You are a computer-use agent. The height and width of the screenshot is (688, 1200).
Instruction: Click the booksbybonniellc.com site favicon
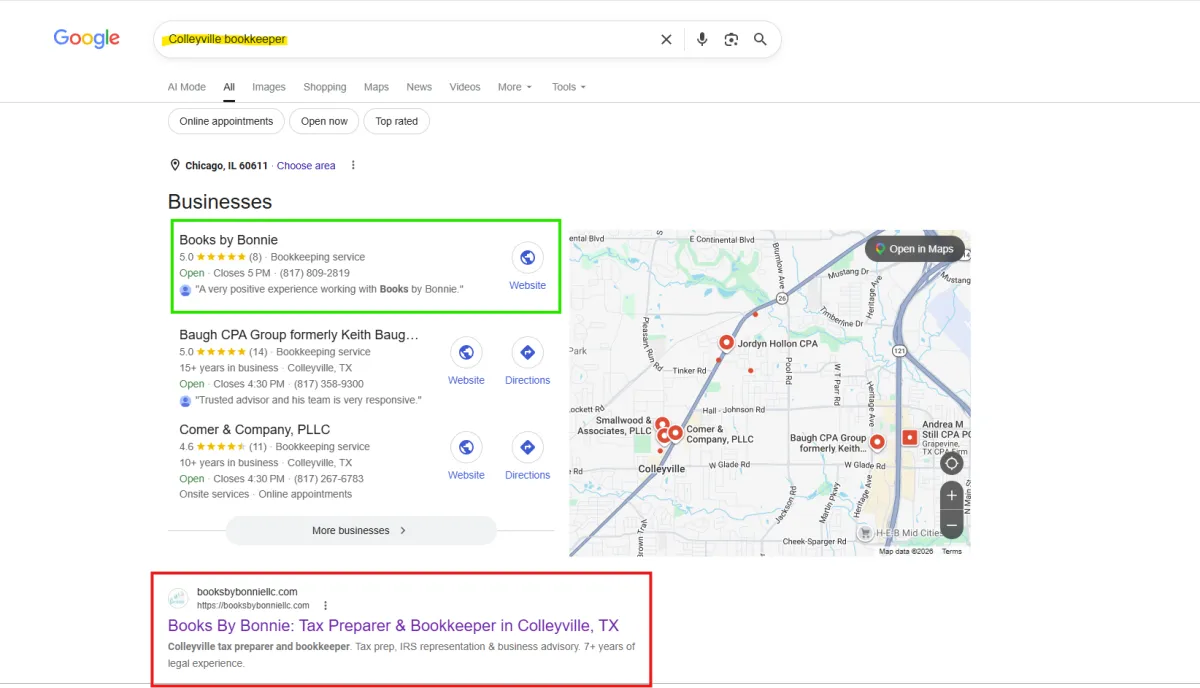(x=178, y=598)
